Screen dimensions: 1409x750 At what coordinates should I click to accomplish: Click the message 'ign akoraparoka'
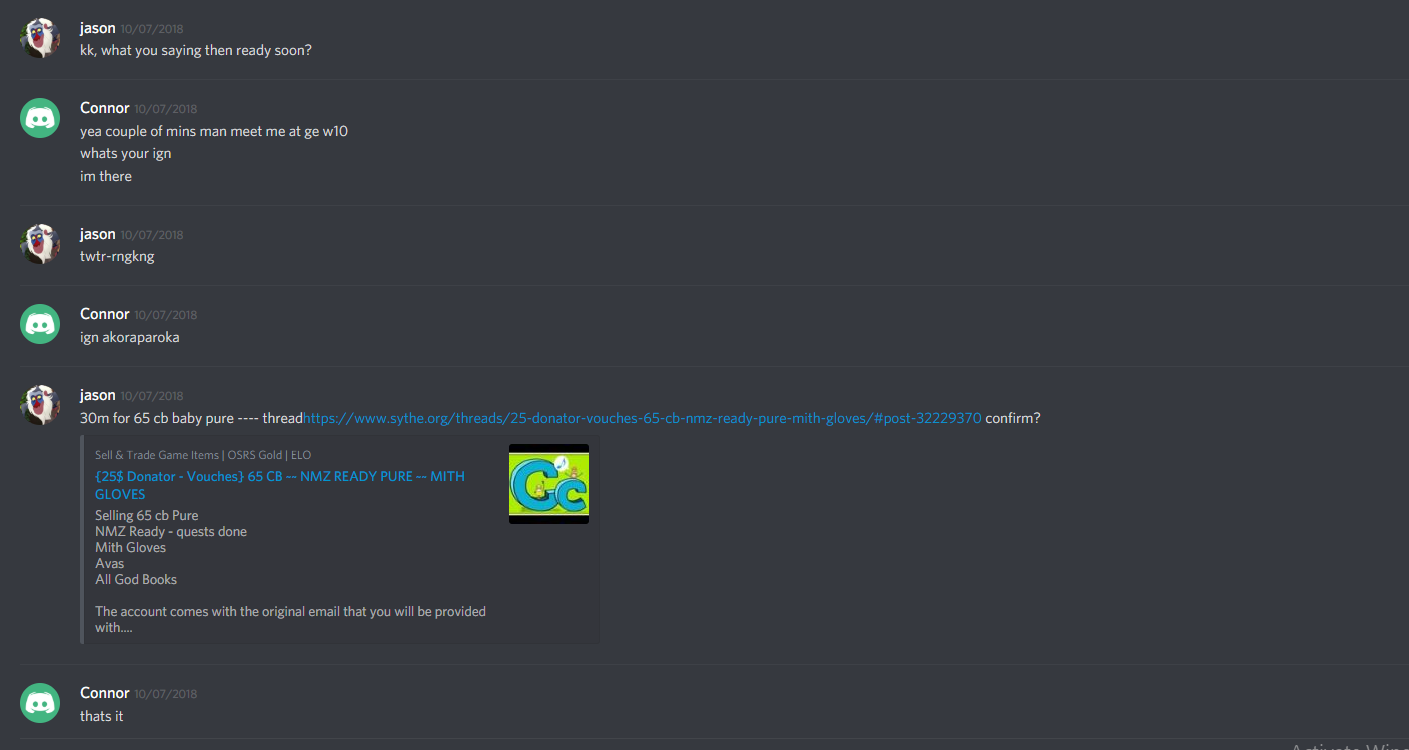click(130, 337)
